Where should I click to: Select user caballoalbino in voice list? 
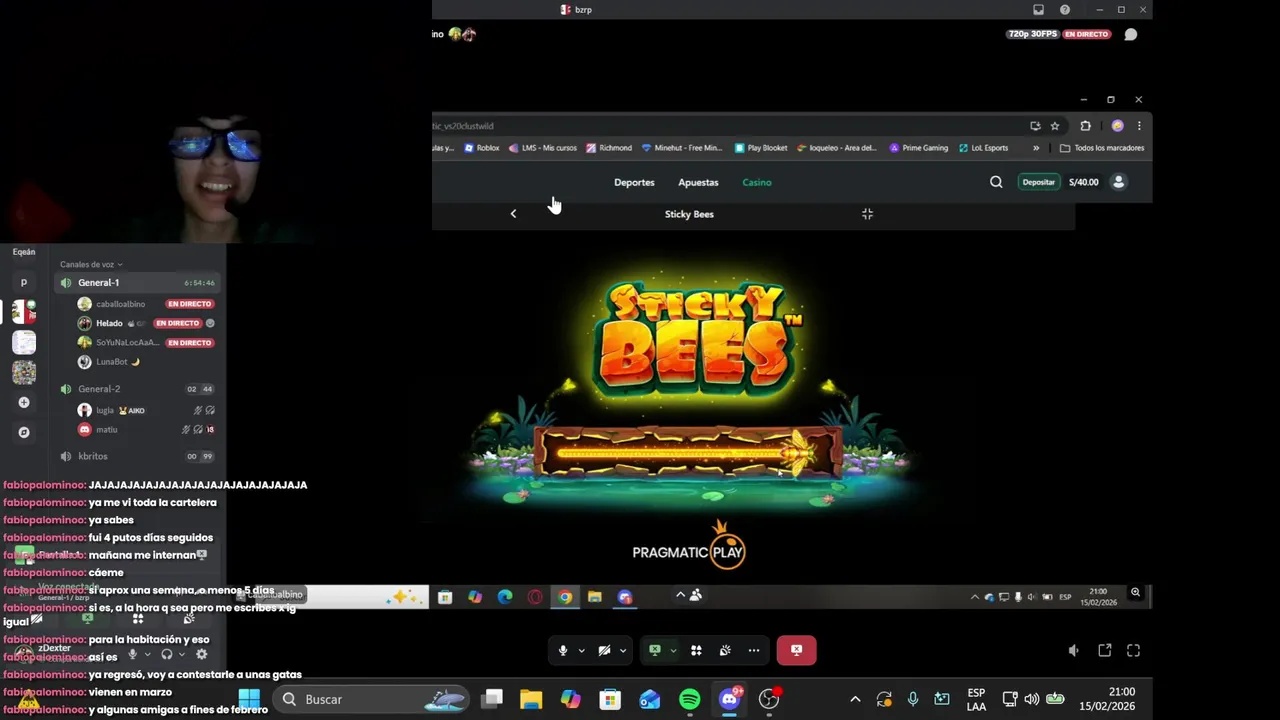(120, 304)
